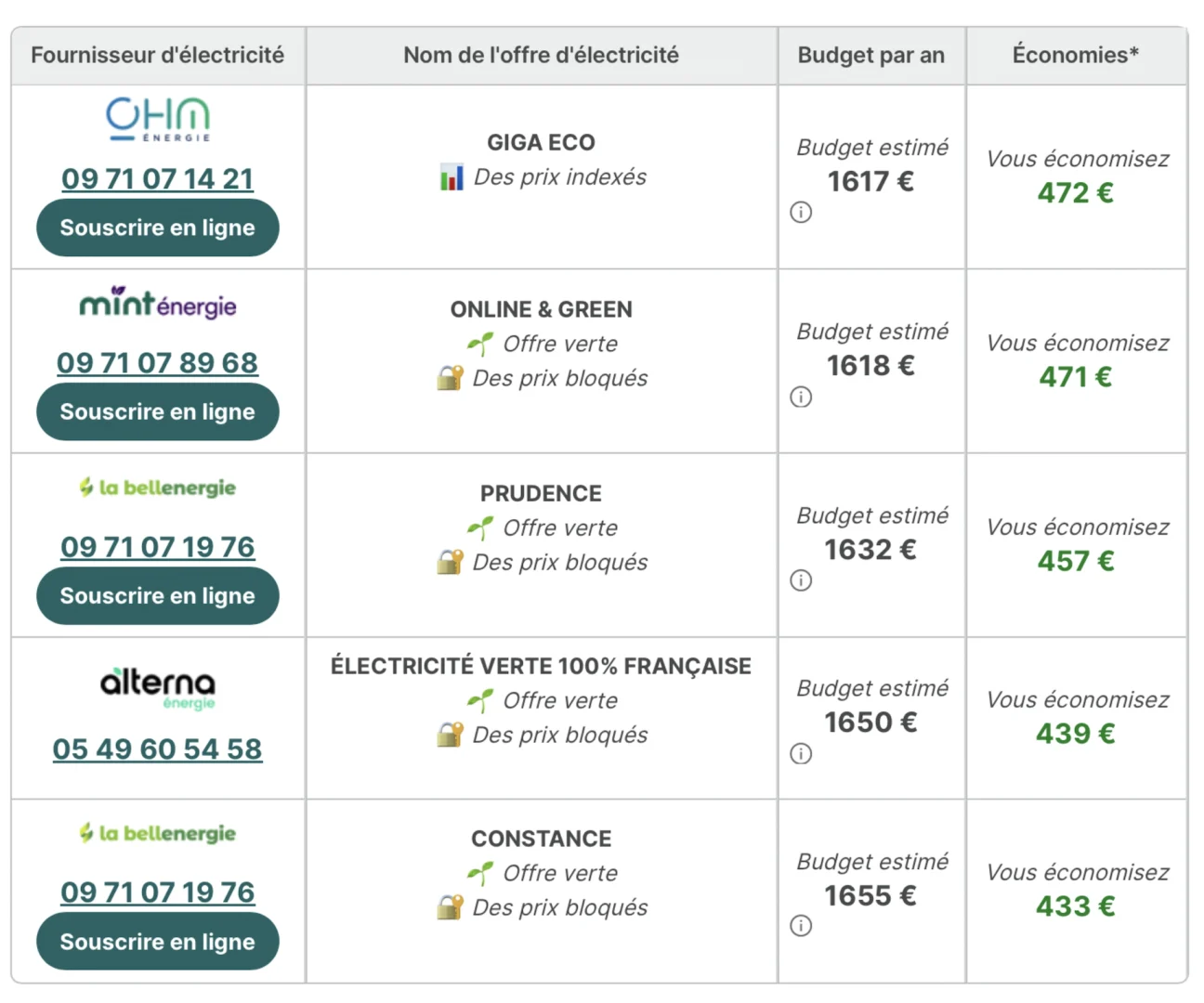The height and width of the screenshot is (1003, 1204).
Task: Open the info tooltip under 1618 €
Action: tap(800, 397)
